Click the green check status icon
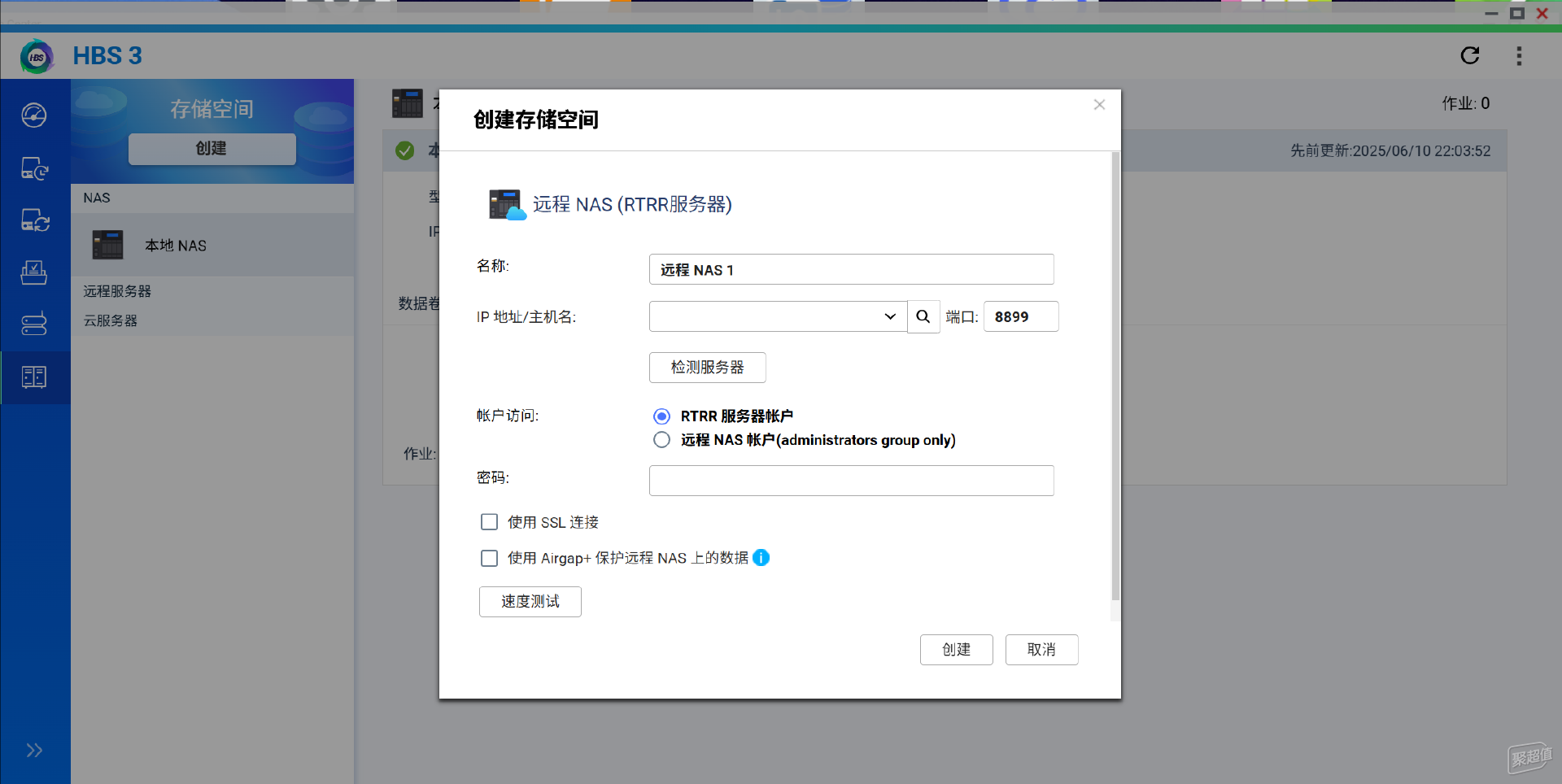Image resolution: width=1562 pixels, height=784 pixels. tap(404, 150)
